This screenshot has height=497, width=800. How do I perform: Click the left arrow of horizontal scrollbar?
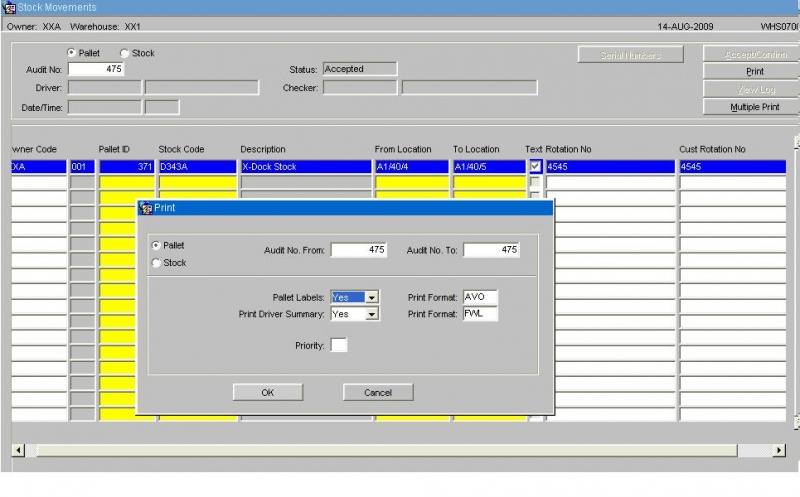coord(18,450)
